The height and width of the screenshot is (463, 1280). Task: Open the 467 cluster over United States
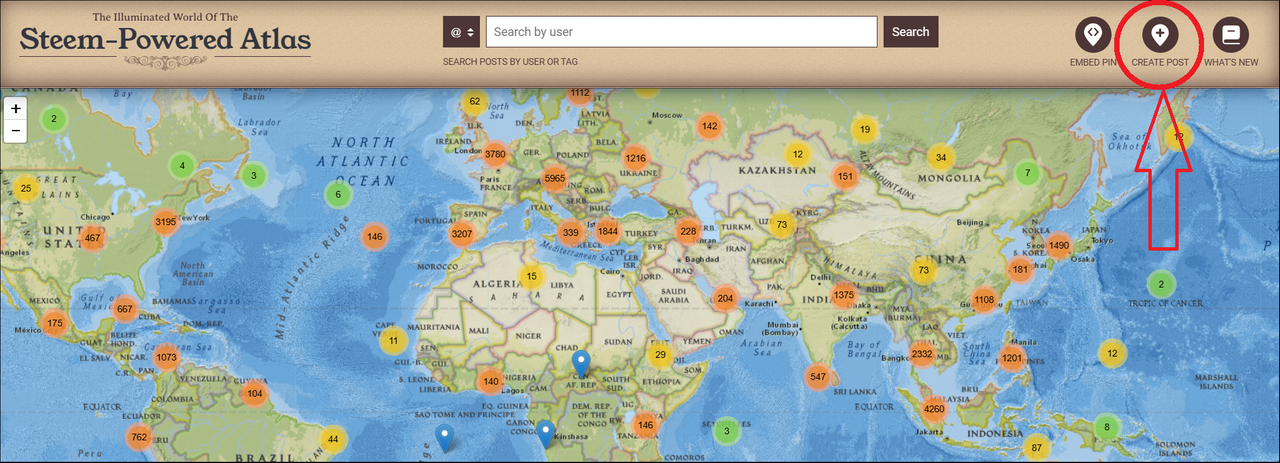93,238
